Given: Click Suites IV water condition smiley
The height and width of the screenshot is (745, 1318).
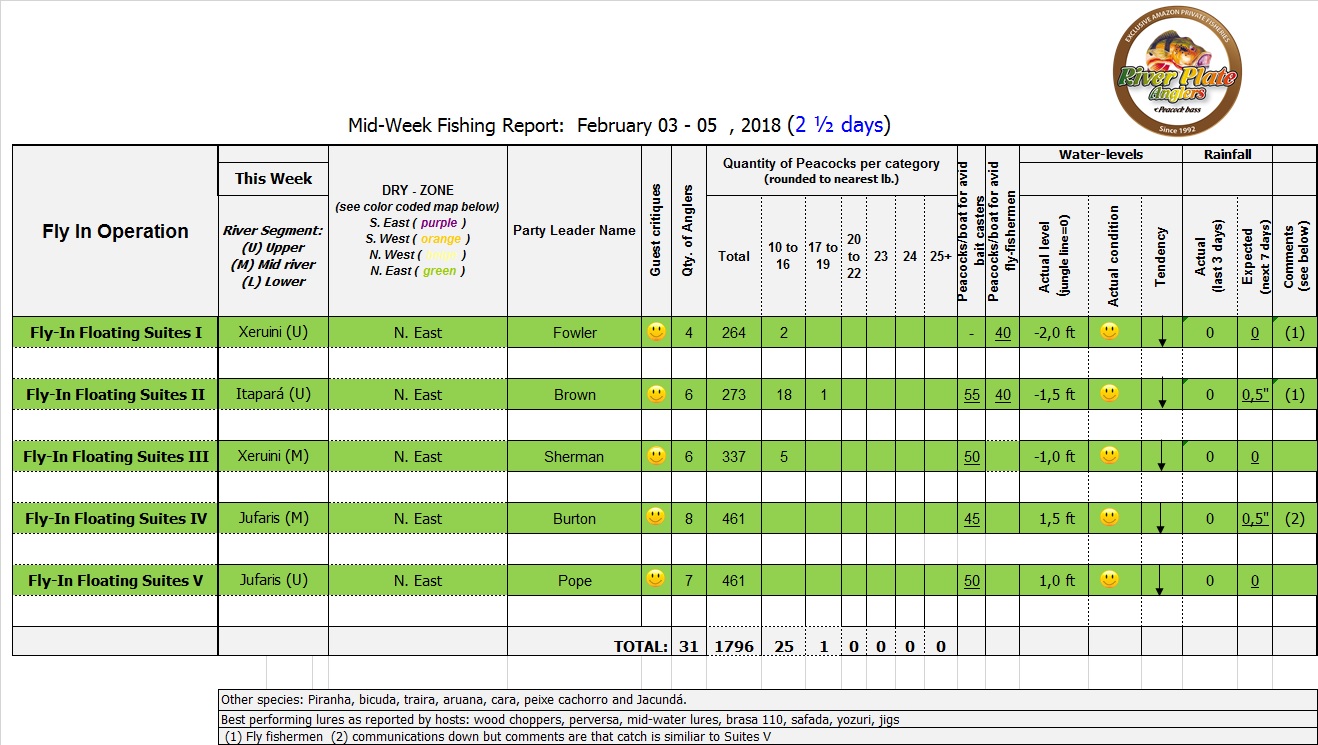Looking at the screenshot, I should point(1109,518).
